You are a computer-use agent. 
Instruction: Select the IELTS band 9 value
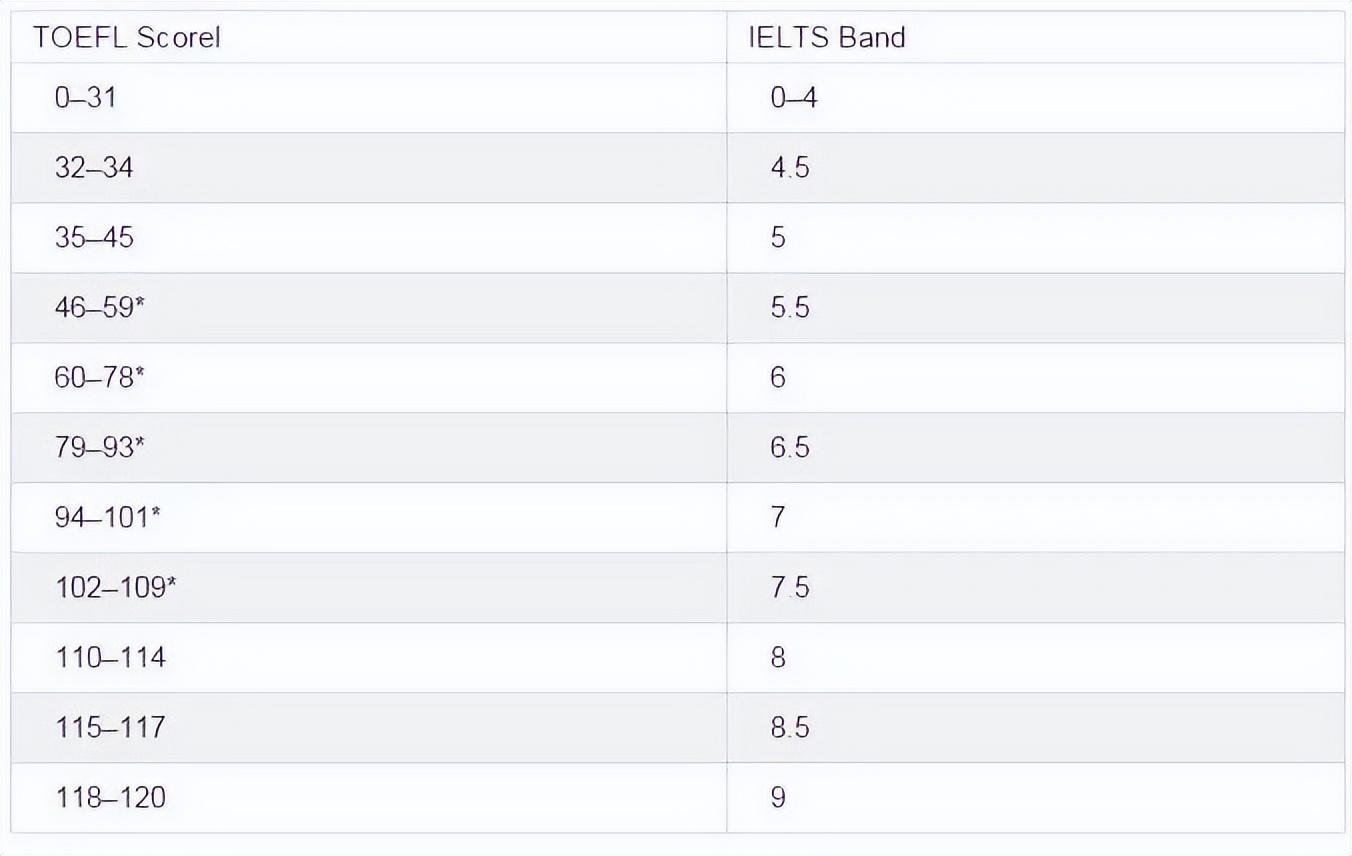pos(779,797)
